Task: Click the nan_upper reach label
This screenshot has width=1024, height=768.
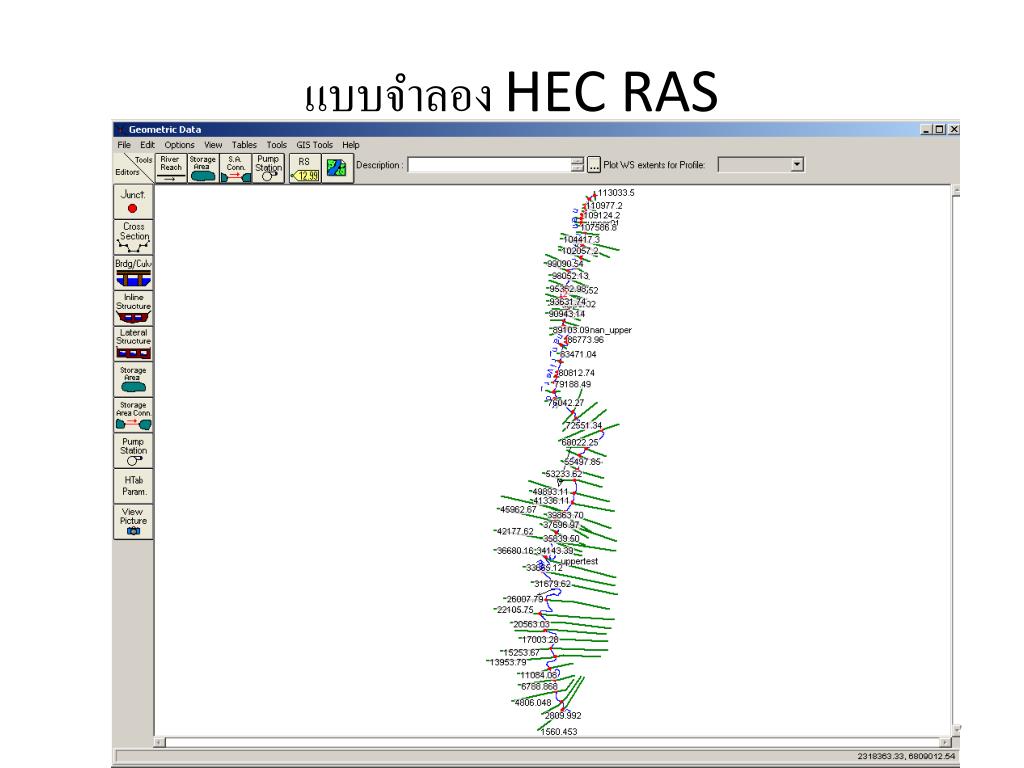Action: point(611,330)
